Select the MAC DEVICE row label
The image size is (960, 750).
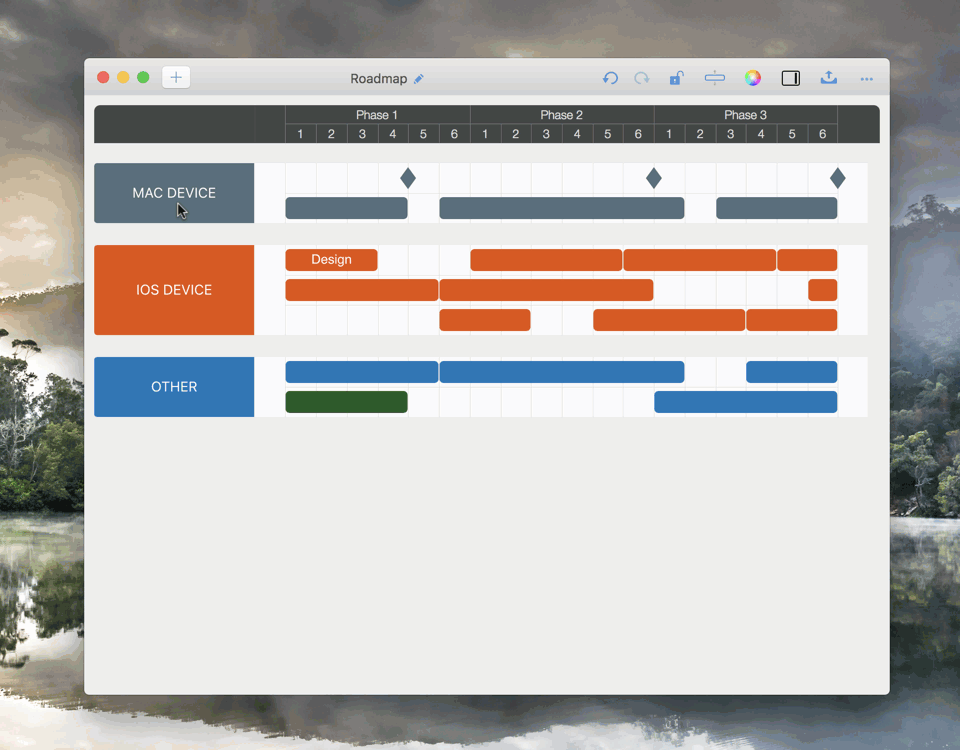click(x=174, y=193)
